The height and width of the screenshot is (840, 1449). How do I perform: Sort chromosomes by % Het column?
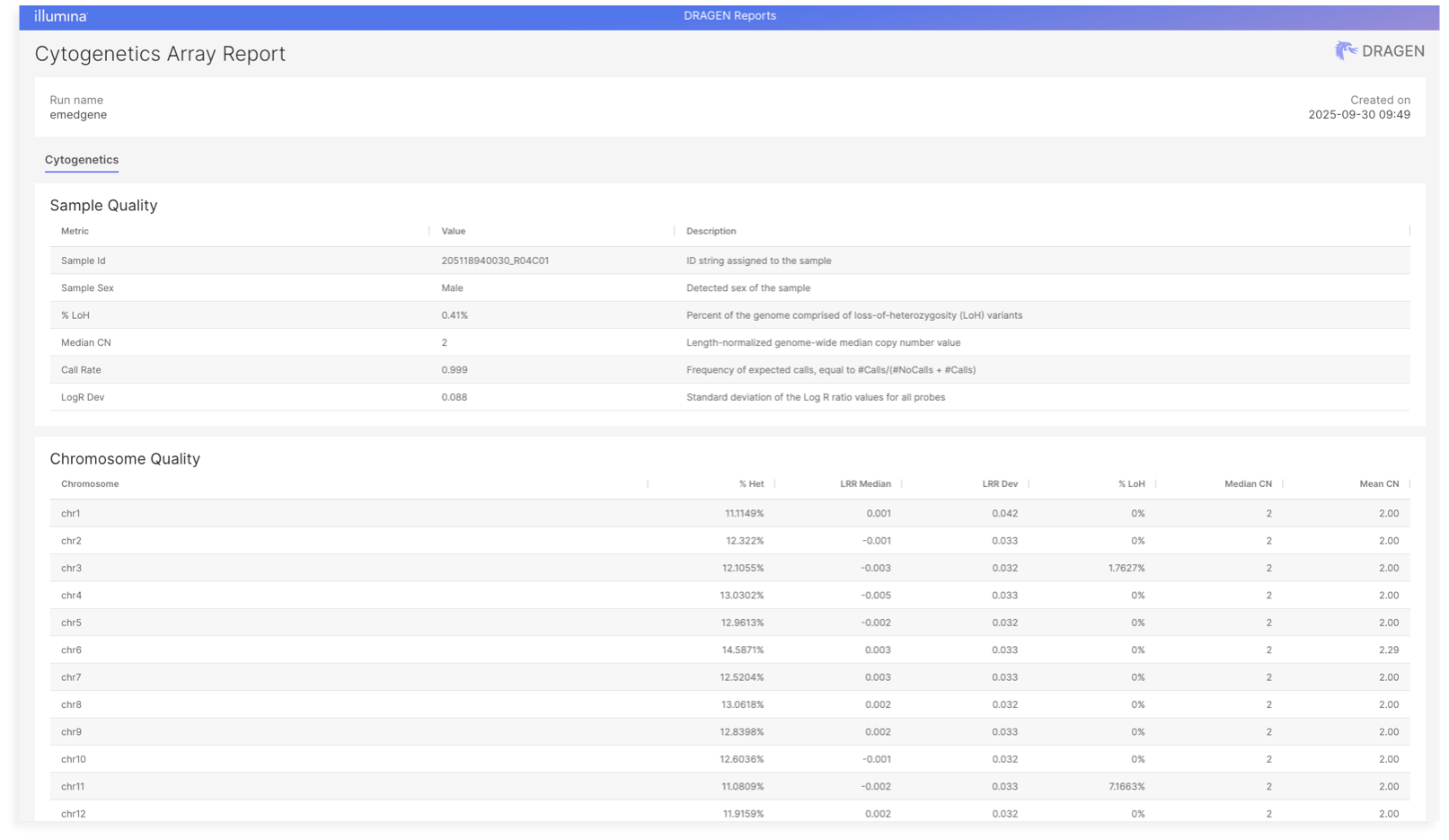click(x=751, y=484)
